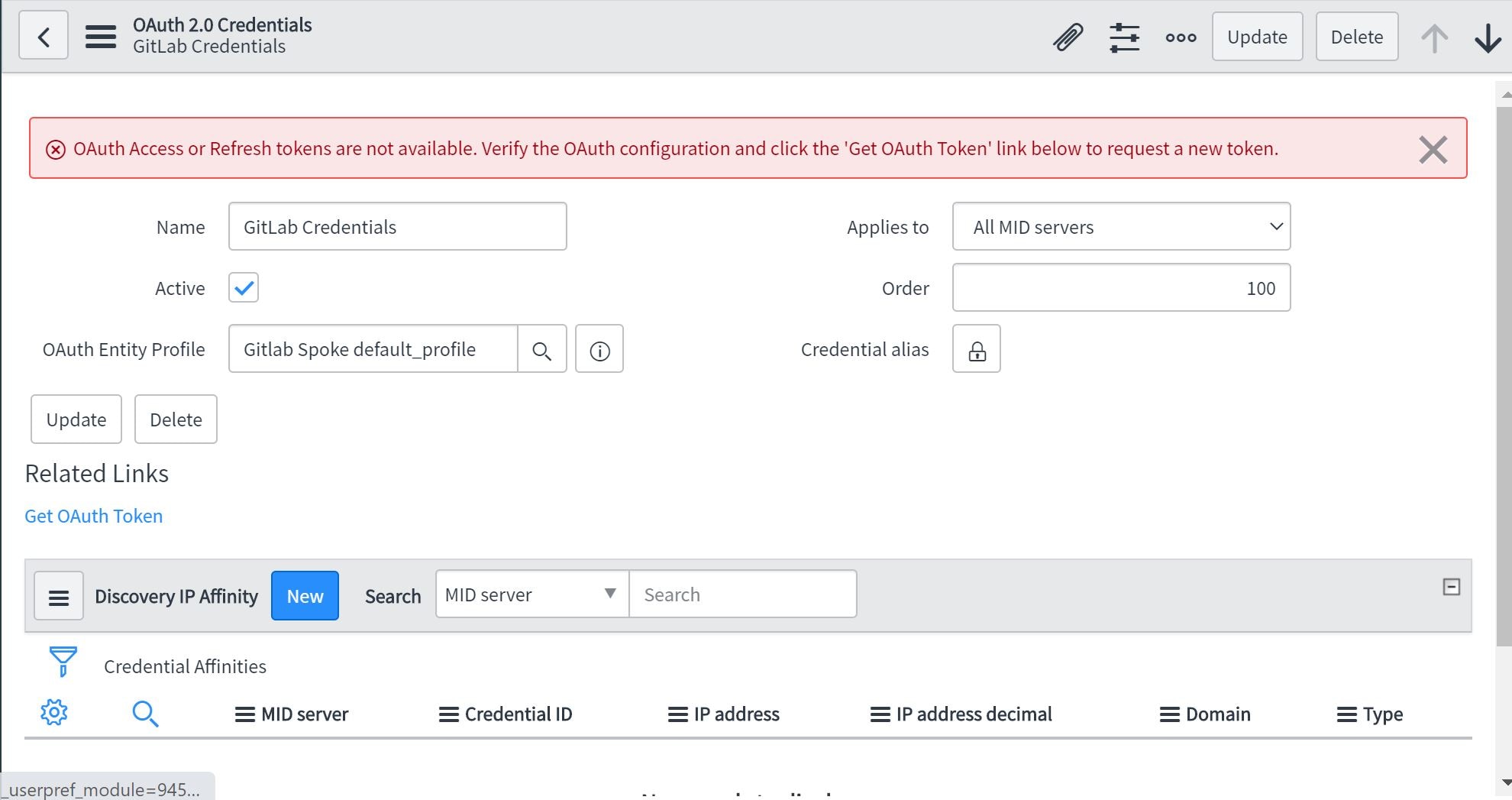The height and width of the screenshot is (800, 1512).
Task: Click the Credential Affinities breadcrumb text
Action: [185, 666]
